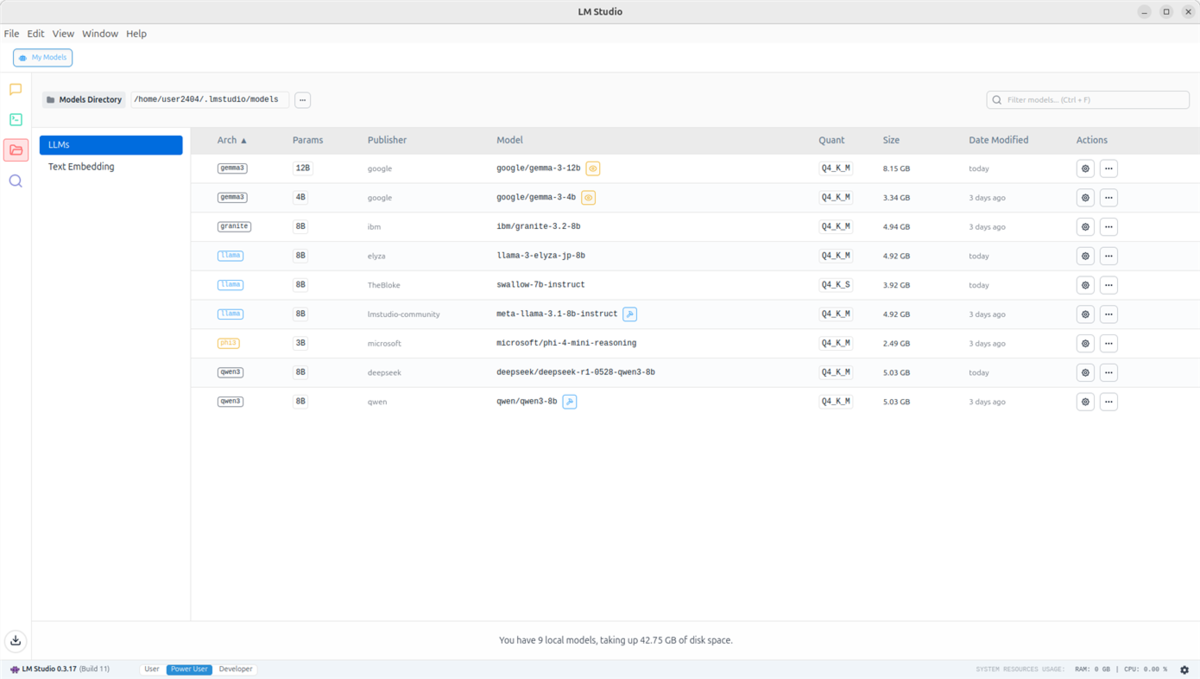Screen dimensions: 1200x679
Task: Focus the Filter models search field
Action: [x=1088, y=100]
